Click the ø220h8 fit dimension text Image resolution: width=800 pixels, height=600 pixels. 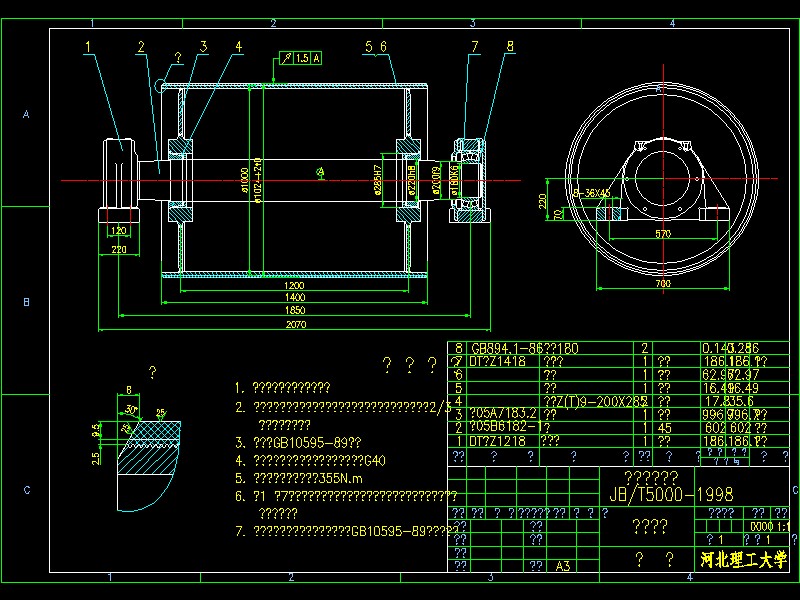412,180
